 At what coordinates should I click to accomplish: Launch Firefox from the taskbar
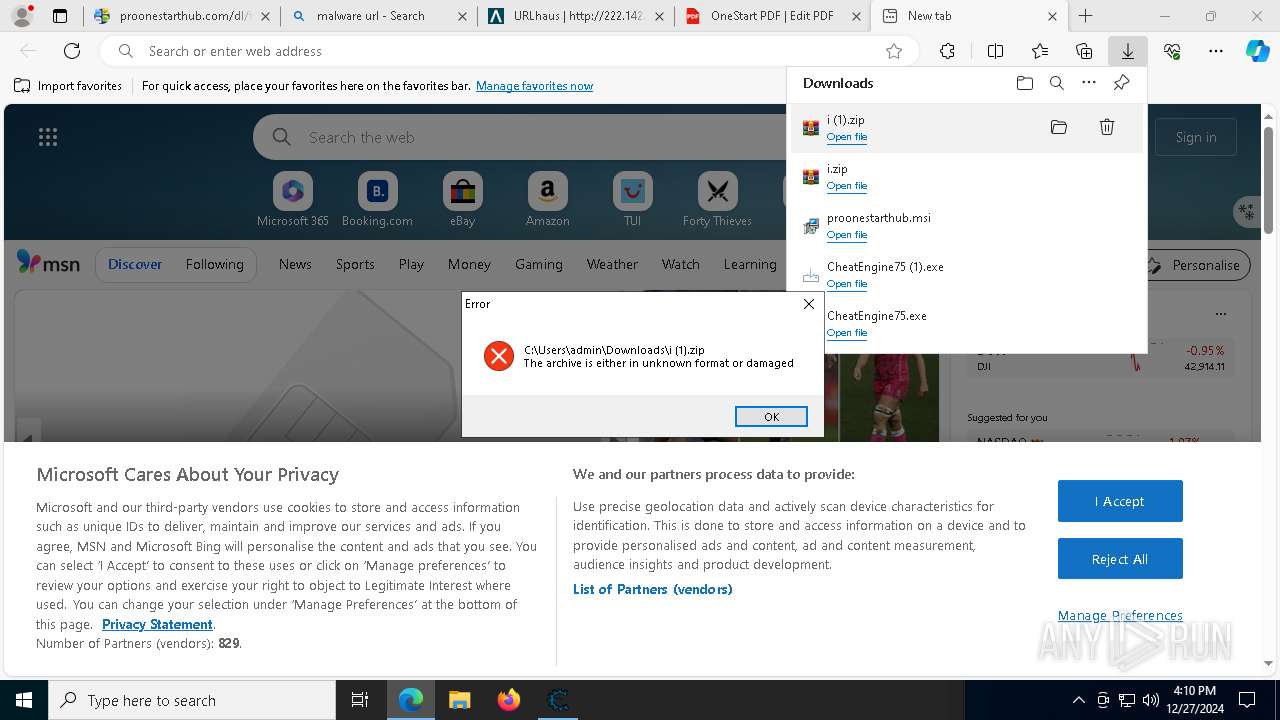(509, 700)
